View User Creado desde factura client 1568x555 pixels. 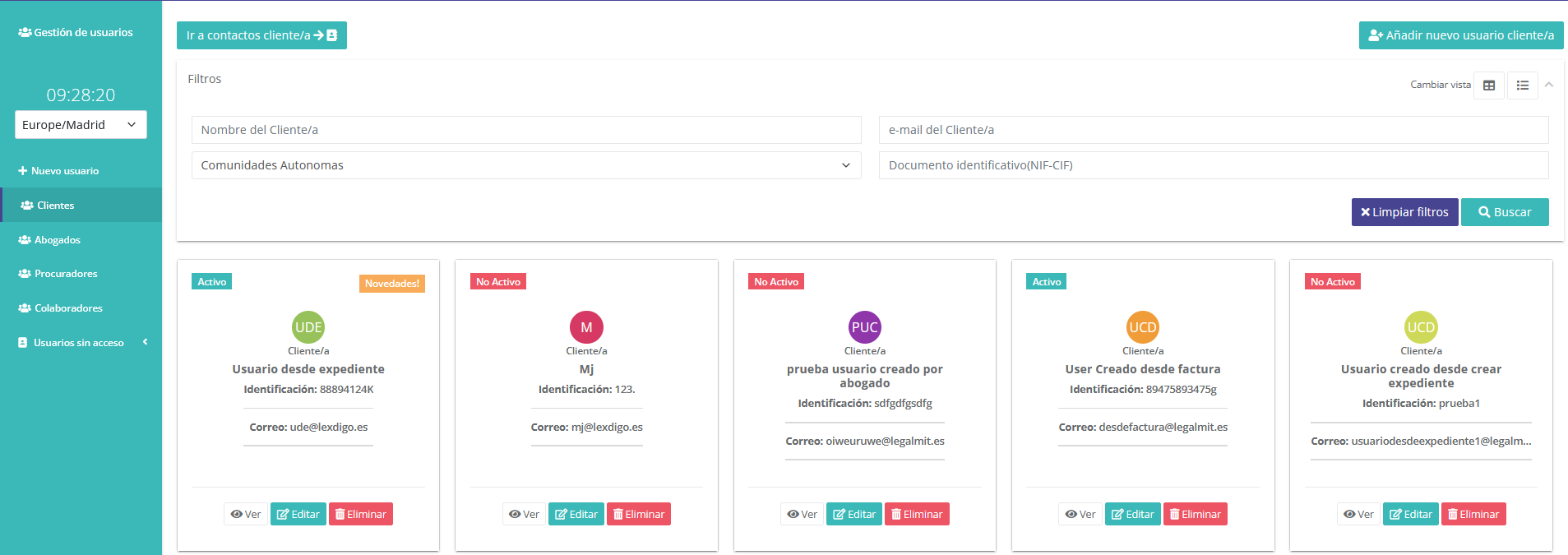(1080, 515)
